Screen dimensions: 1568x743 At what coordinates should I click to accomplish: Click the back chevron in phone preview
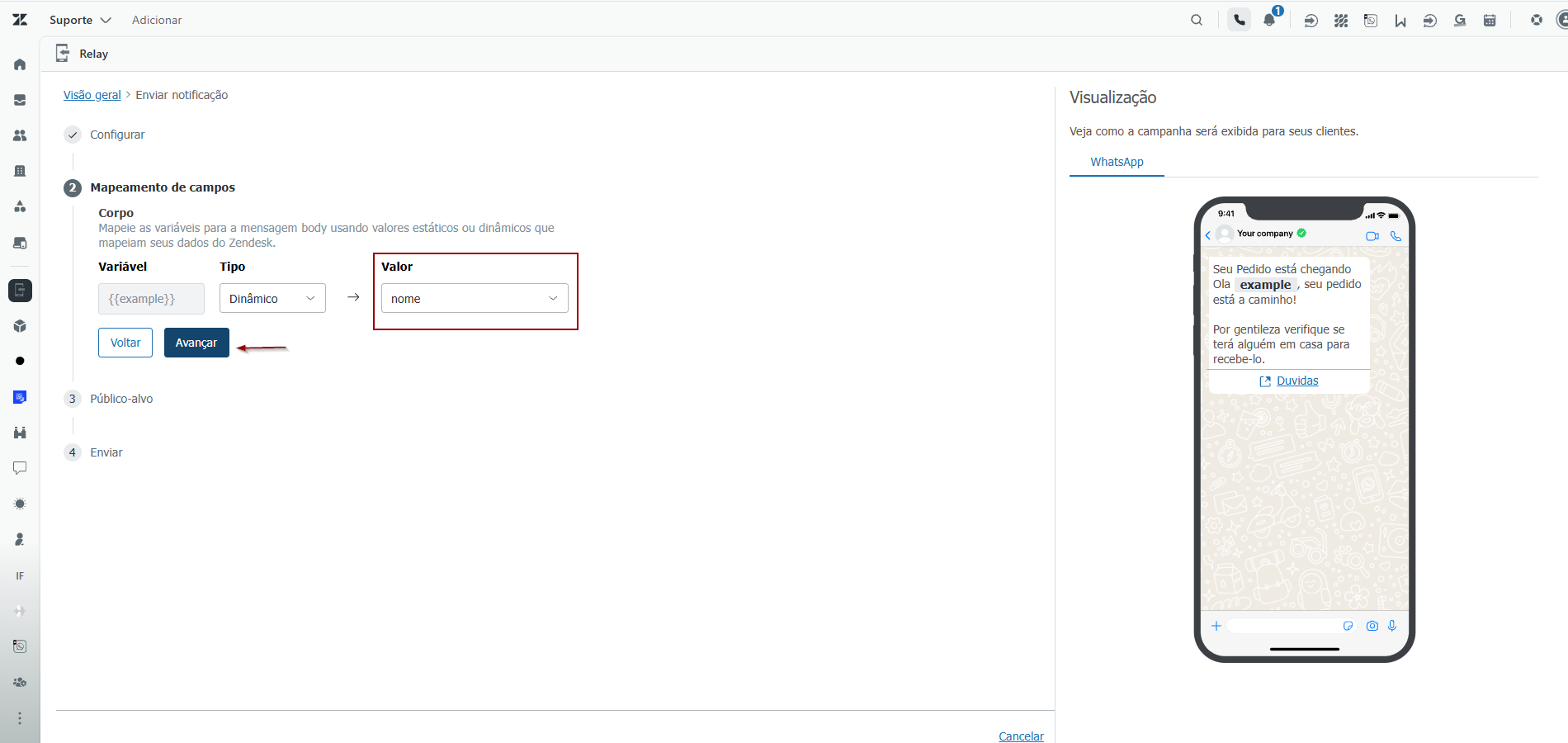(1208, 235)
